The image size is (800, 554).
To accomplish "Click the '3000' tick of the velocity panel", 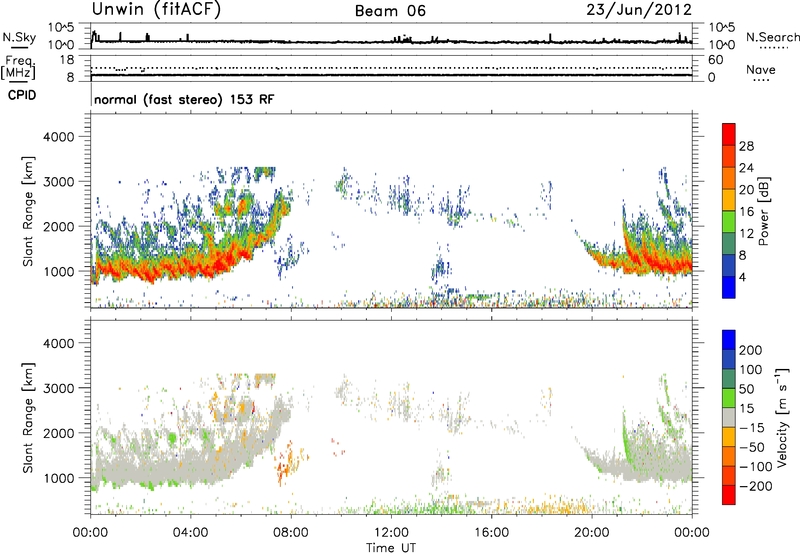I will pos(58,388).
